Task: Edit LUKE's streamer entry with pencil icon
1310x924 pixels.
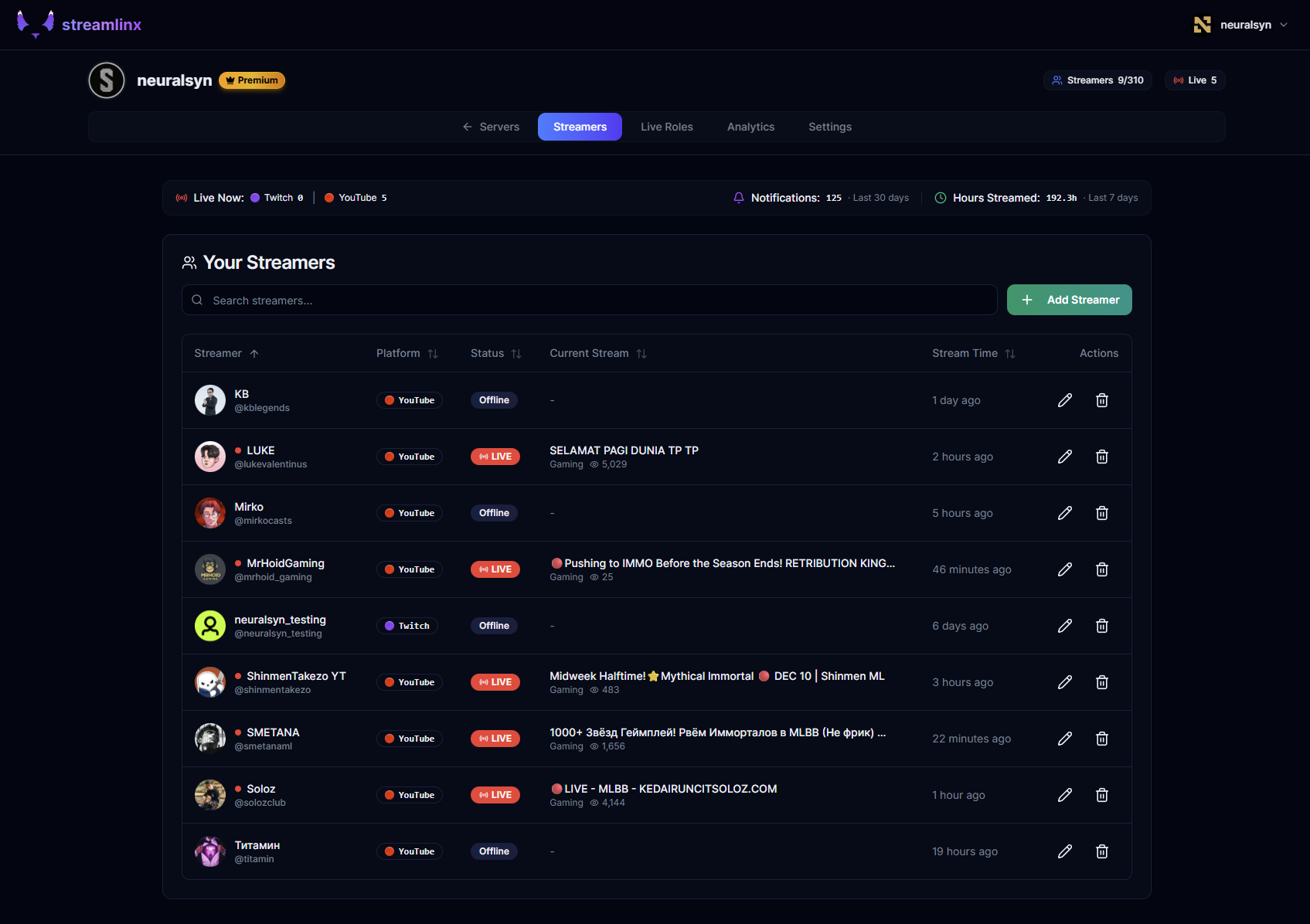Action: tap(1064, 457)
